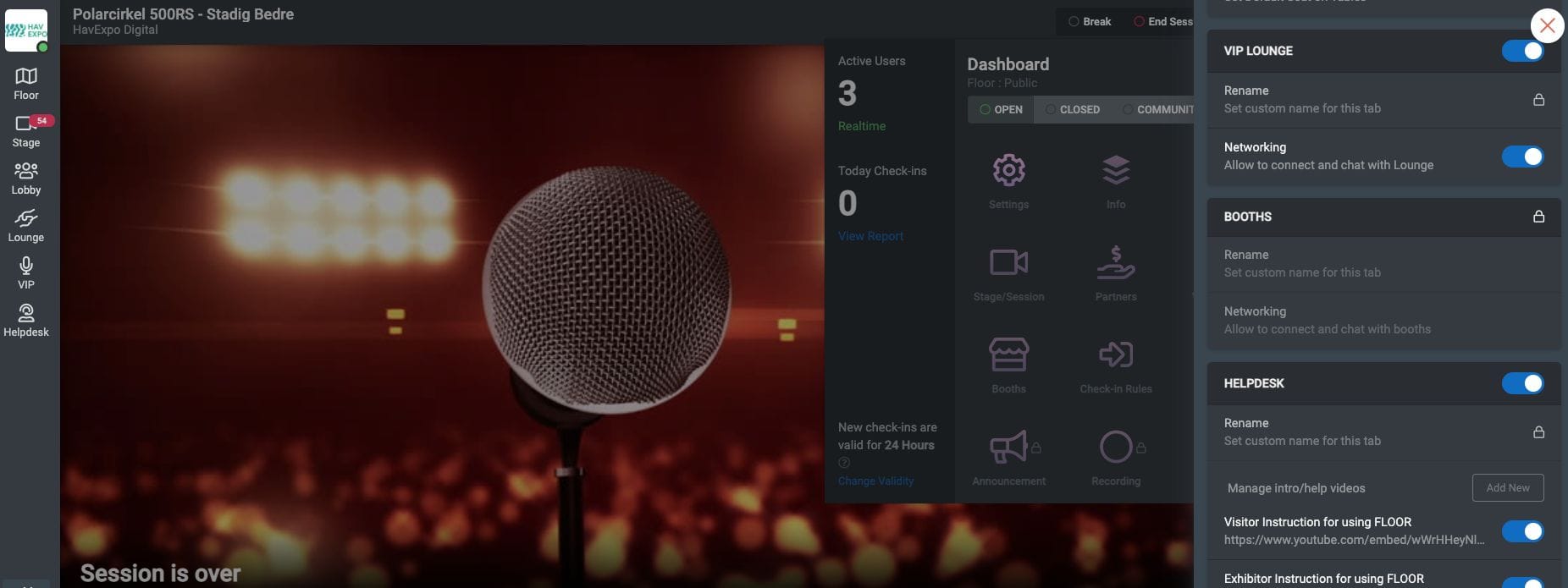
Task: Click VIP Lounge Rename row
Action: point(1384,100)
